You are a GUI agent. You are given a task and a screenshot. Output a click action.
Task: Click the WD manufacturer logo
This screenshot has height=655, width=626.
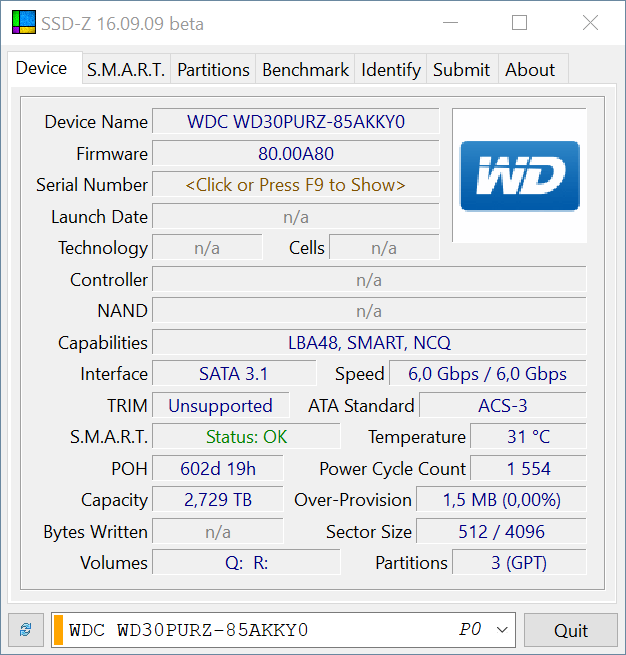(x=520, y=176)
